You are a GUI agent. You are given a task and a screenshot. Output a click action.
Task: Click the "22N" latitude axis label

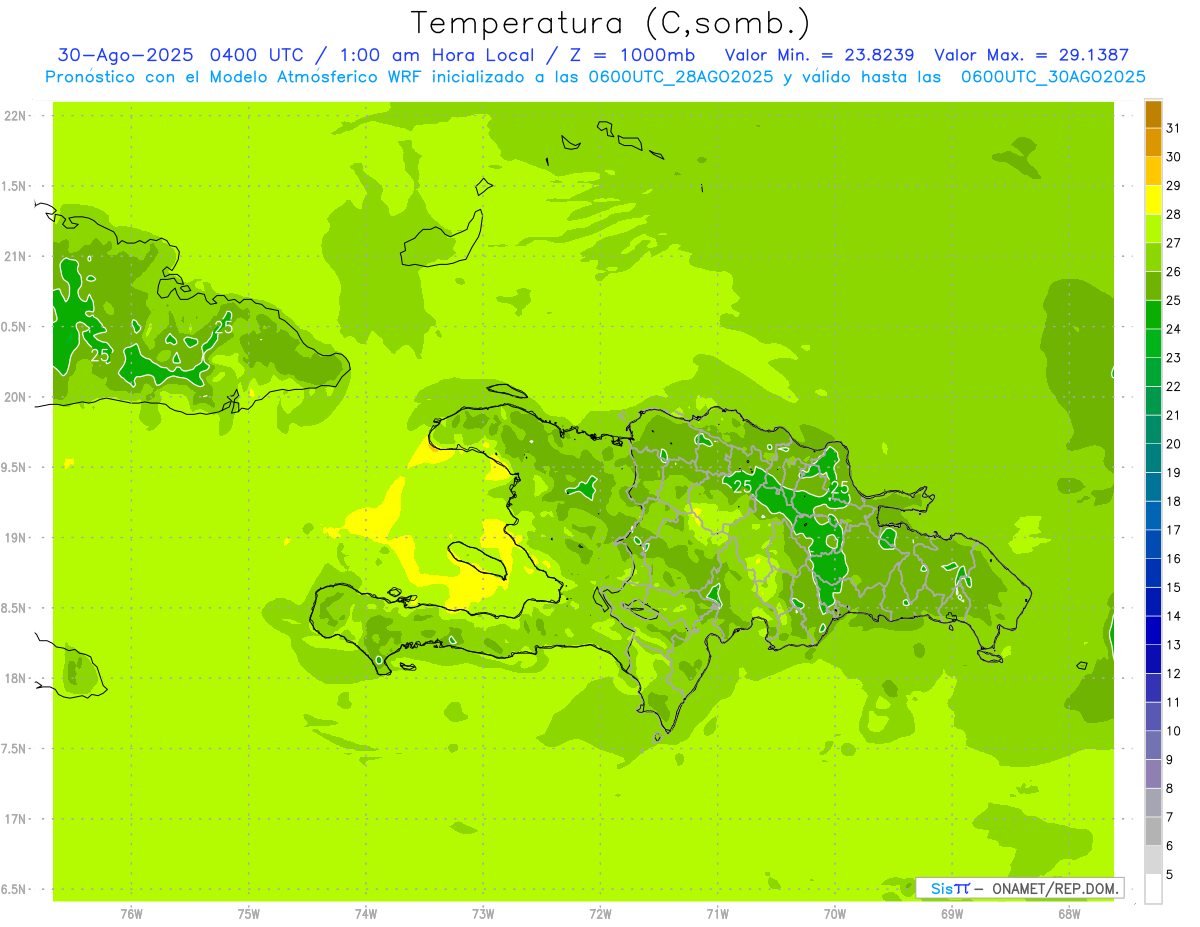point(16,116)
